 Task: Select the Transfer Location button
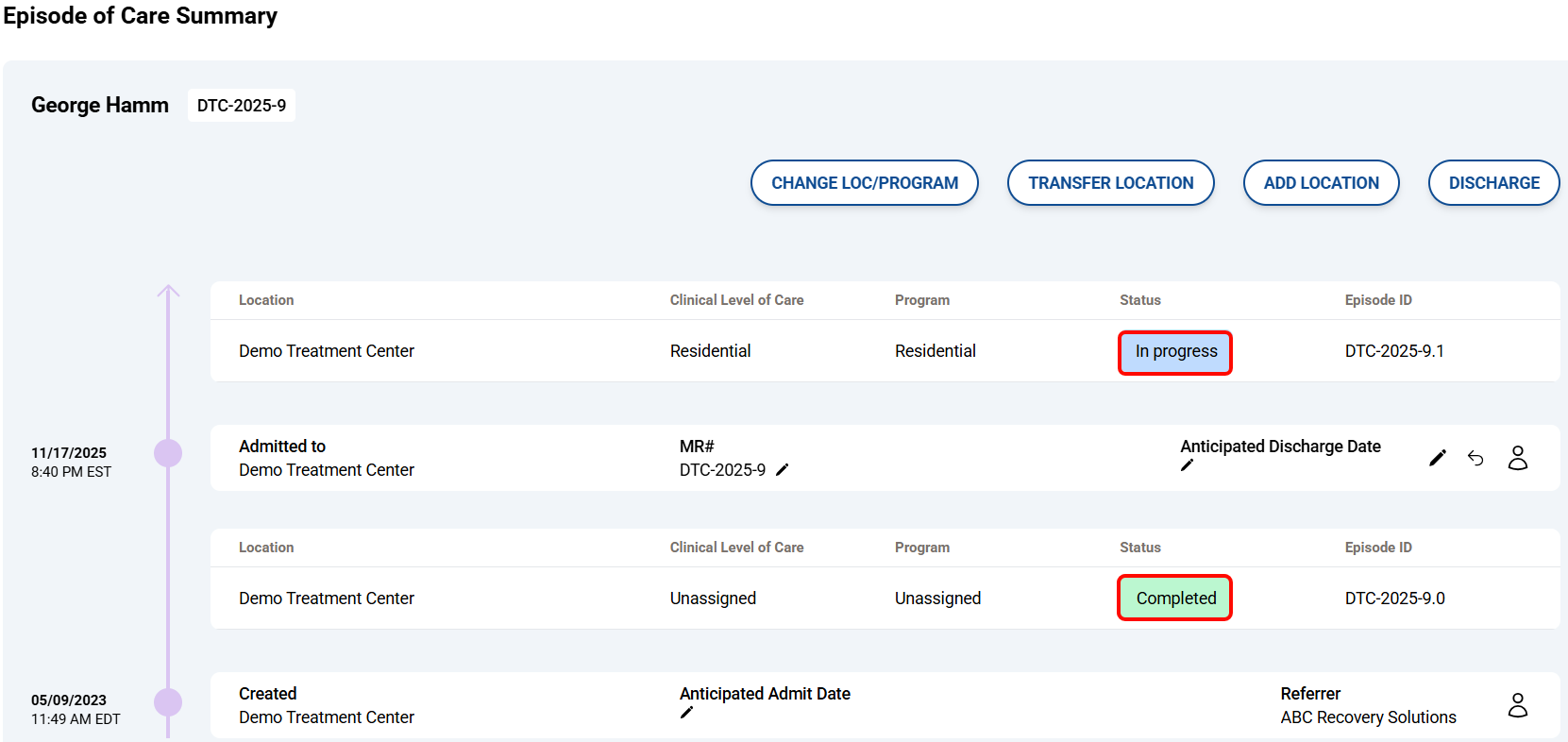click(x=1110, y=183)
